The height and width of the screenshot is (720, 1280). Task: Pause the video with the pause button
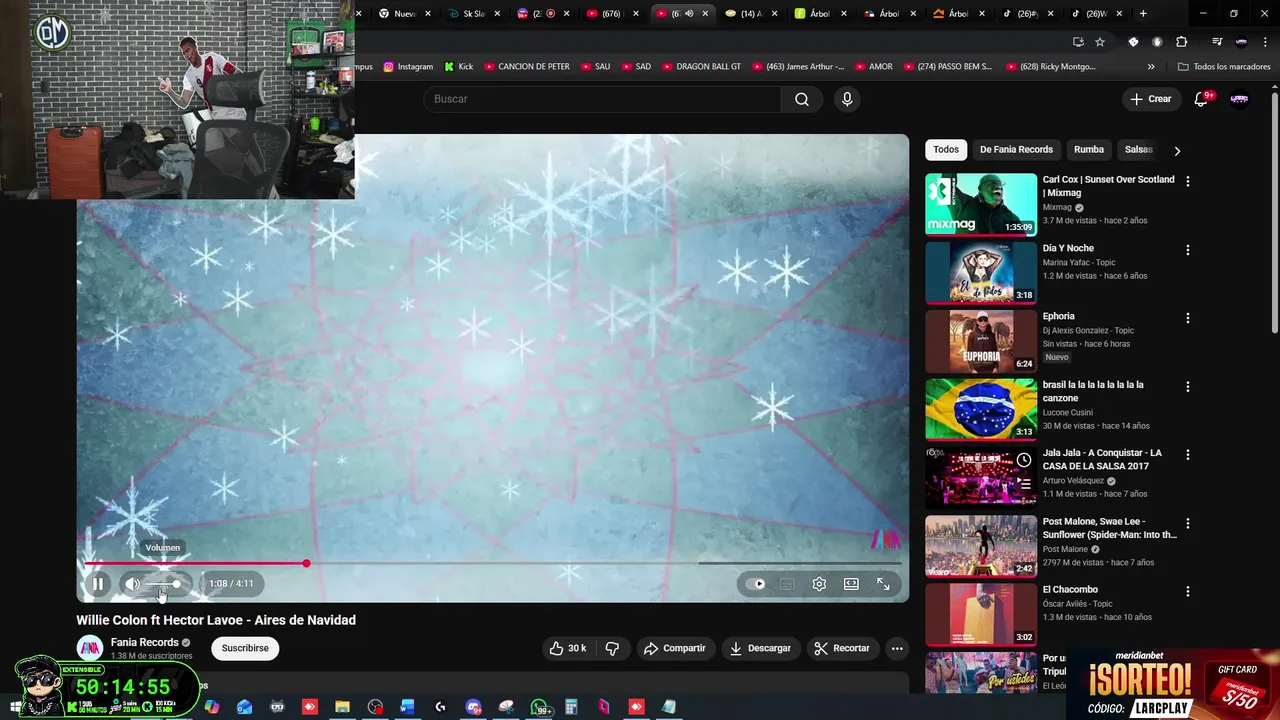point(98,584)
